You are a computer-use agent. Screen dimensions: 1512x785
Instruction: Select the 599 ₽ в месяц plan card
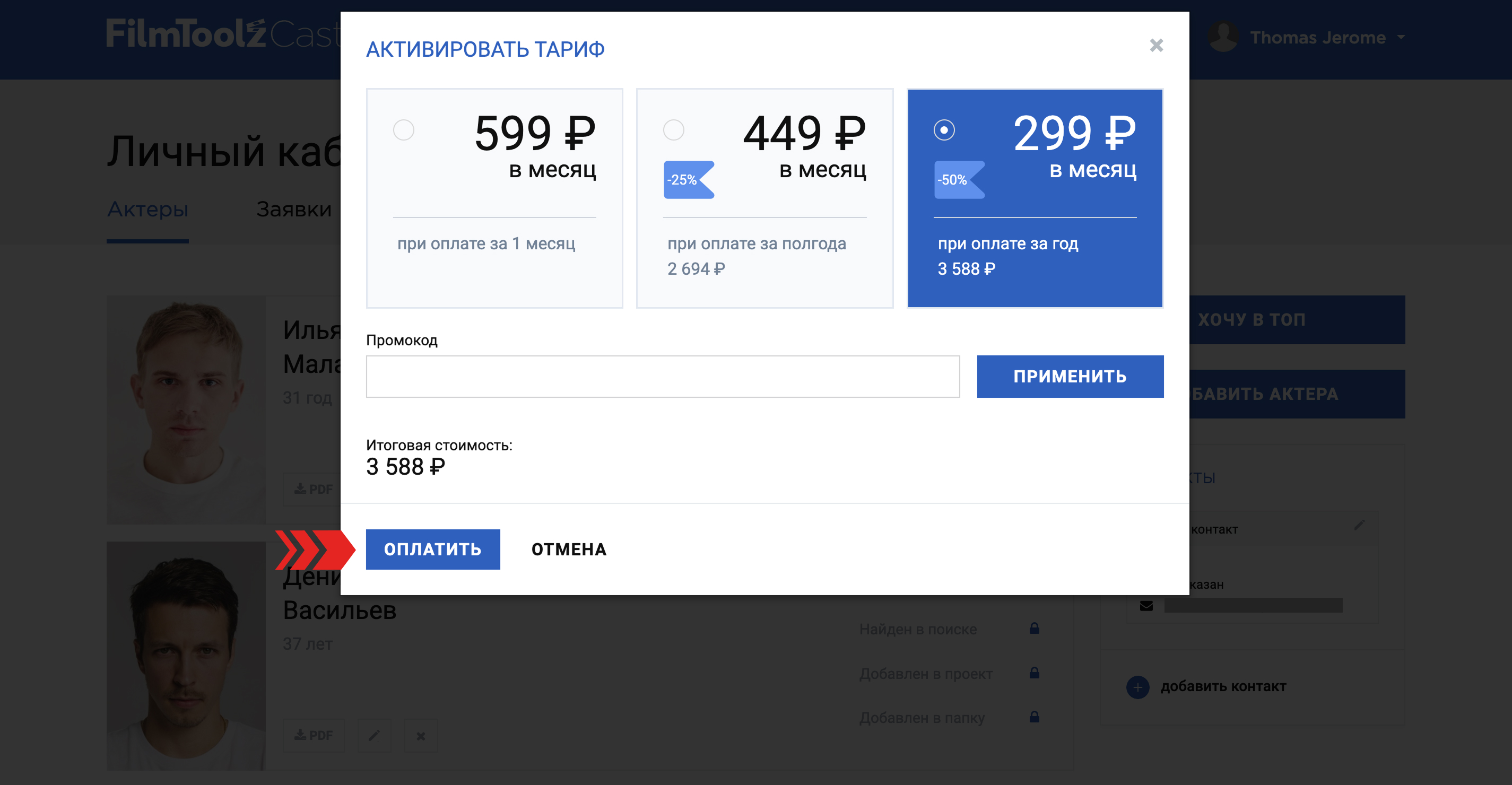point(494,198)
